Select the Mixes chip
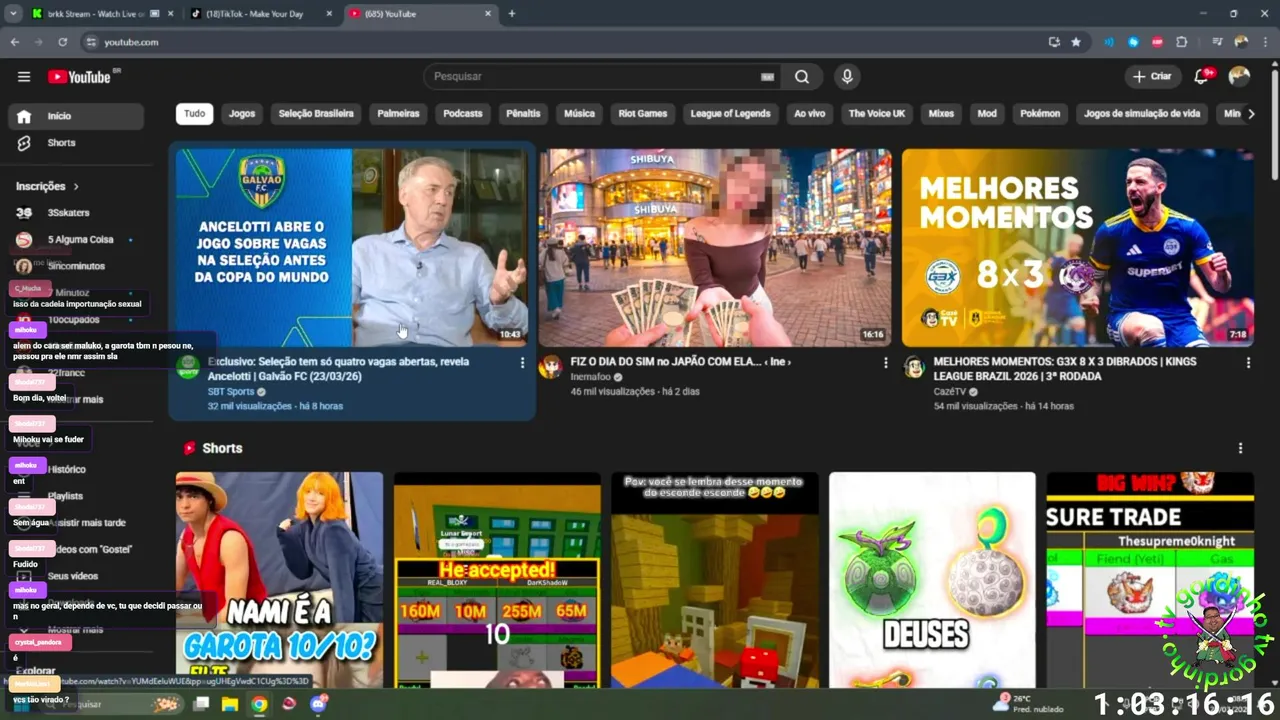 [x=941, y=113]
